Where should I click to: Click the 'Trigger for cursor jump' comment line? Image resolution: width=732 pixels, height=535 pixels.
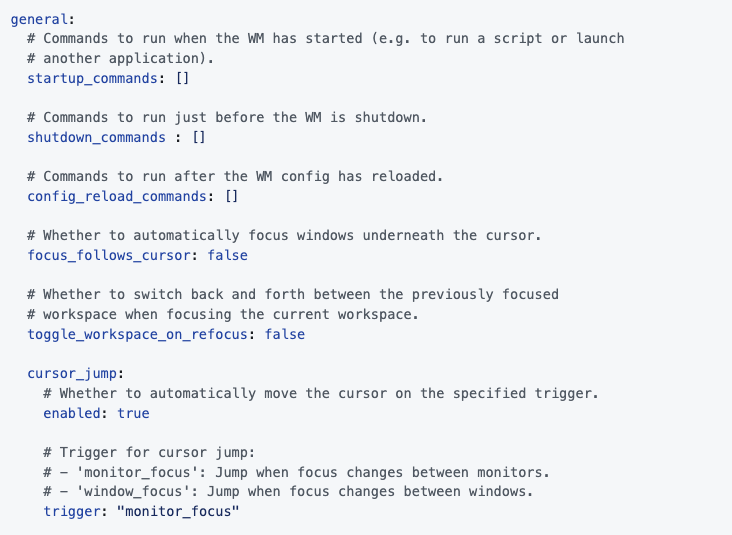point(149,452)
